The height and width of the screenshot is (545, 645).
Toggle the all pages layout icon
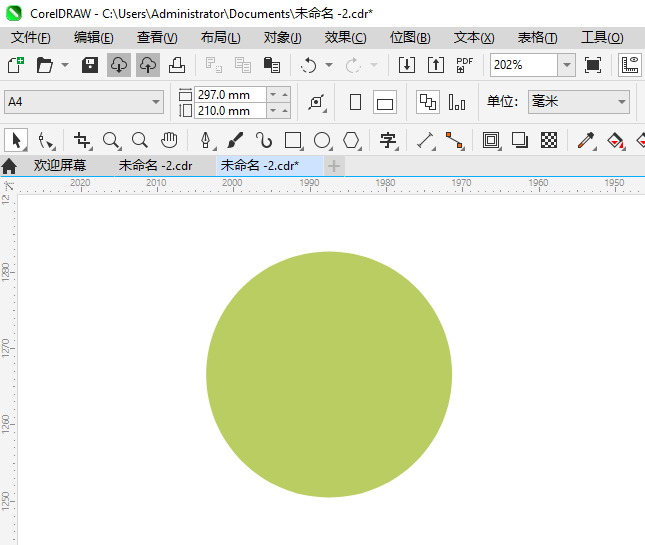pos(428,102)
